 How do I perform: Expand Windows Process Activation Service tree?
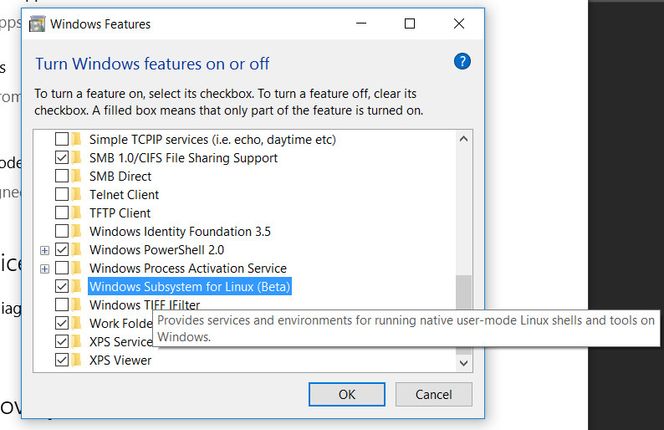44,269
